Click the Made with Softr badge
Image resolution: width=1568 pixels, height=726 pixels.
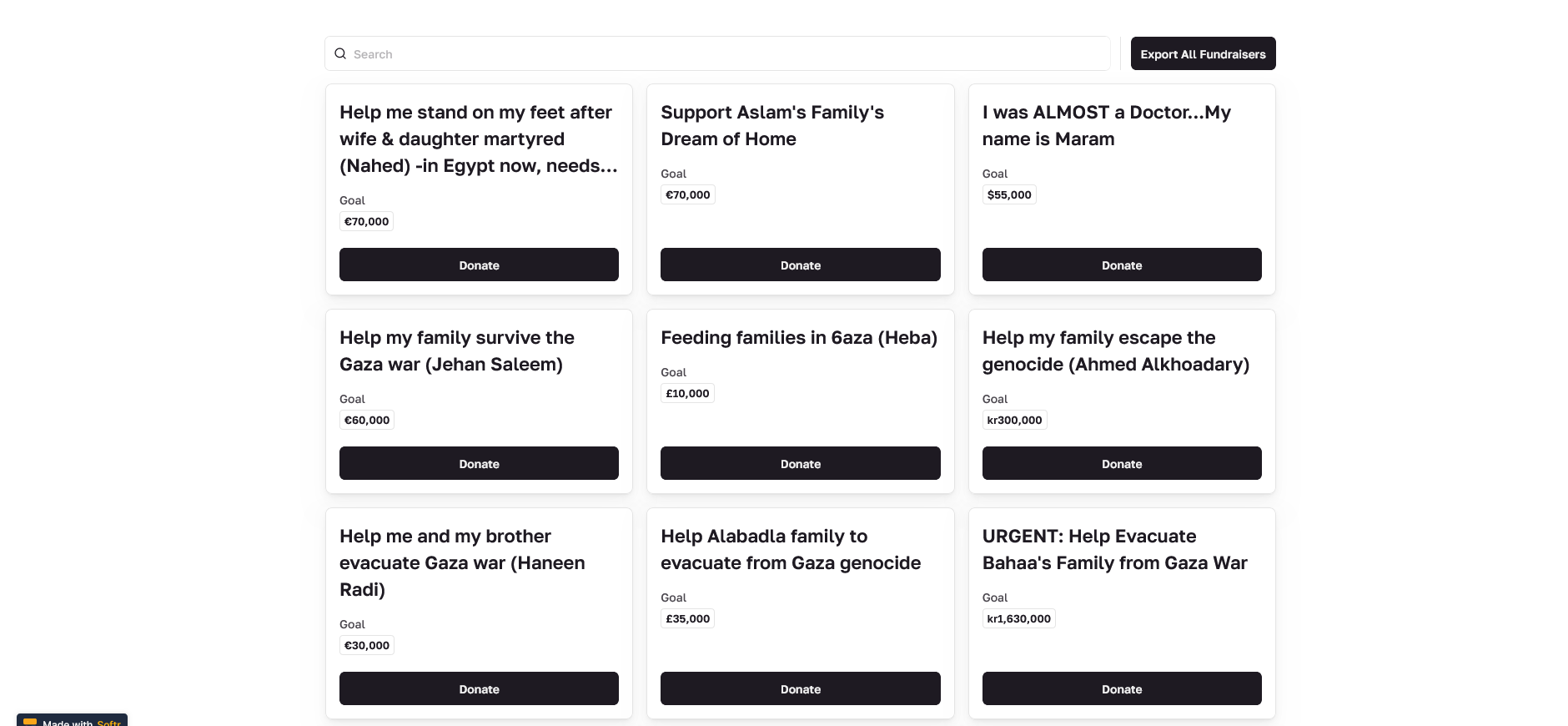click(71, 721)
